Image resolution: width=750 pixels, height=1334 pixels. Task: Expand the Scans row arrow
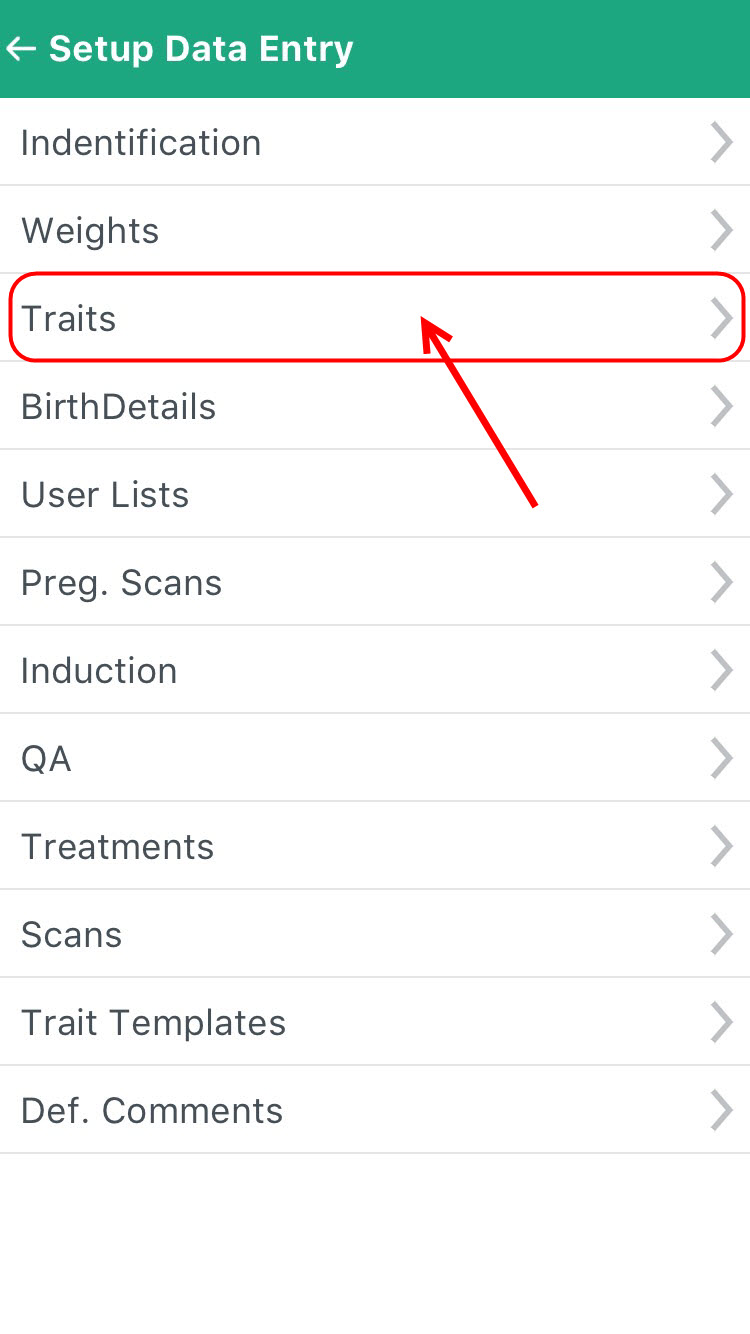[722, 934]
